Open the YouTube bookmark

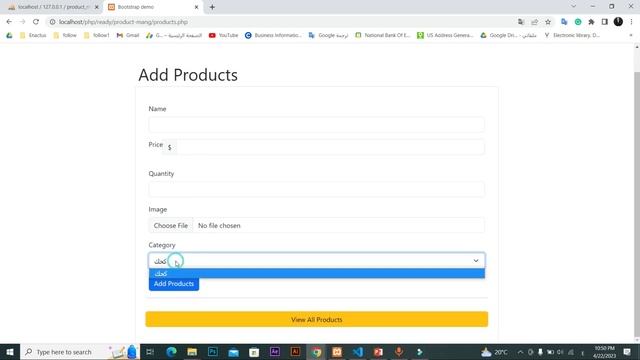[223, 36]
